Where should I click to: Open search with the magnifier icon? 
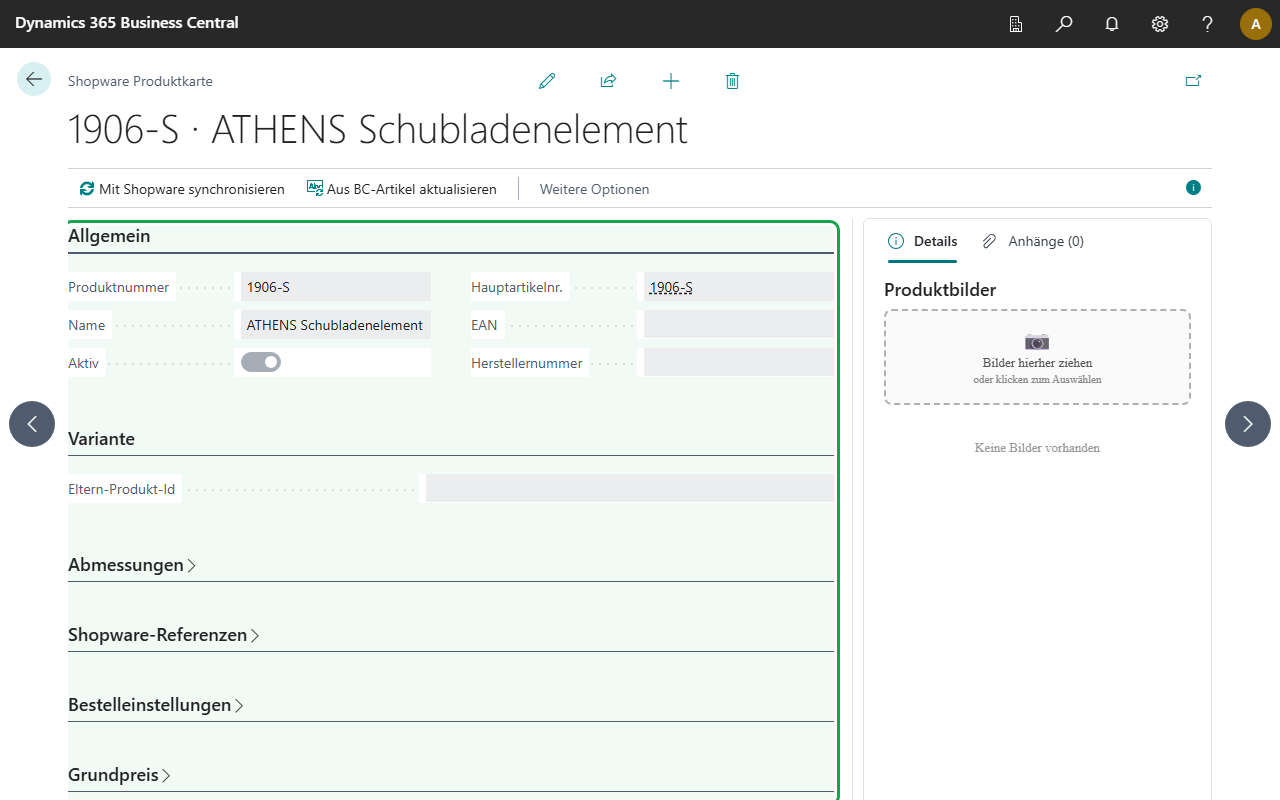click(x=1063, y=23)
